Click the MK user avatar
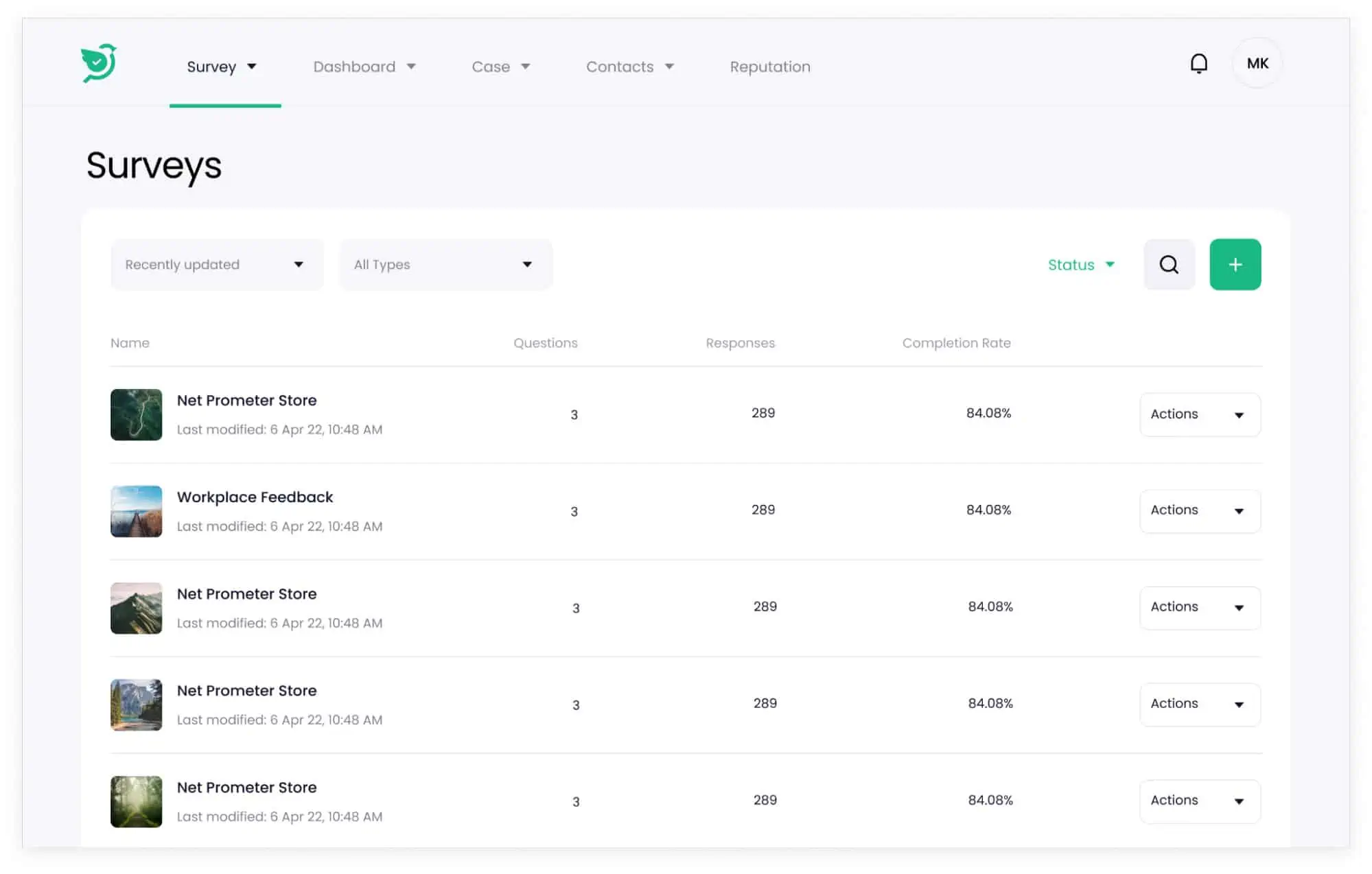This screenshot has width=1372, height=874. (x=1257, y=64)
